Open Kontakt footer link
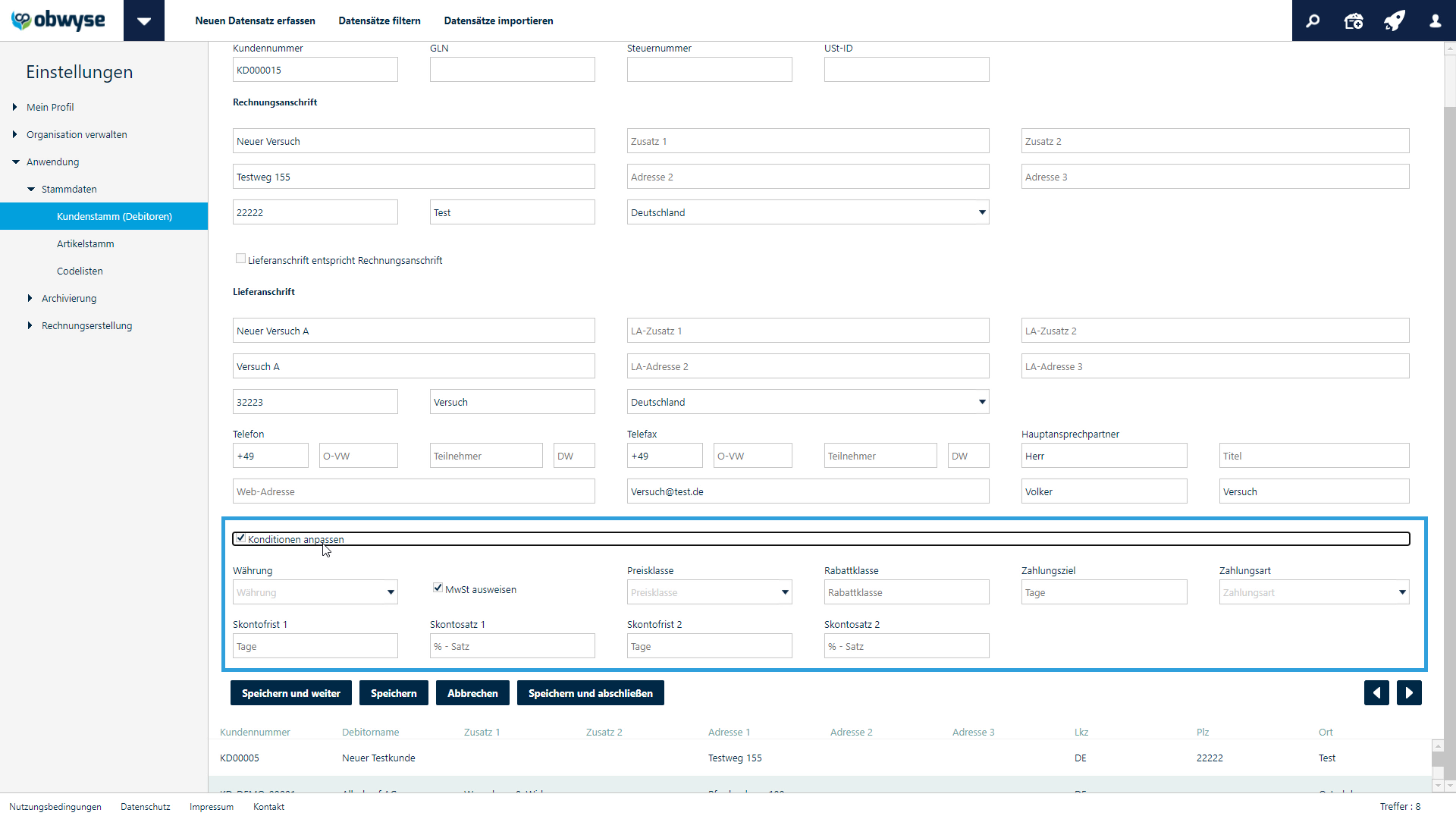 point(268,807)
